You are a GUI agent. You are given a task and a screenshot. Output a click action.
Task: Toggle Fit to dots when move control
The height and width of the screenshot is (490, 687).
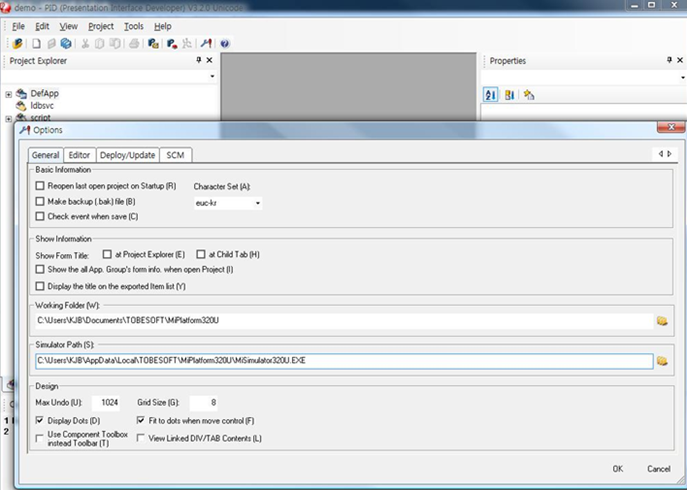tap(141, 420)
